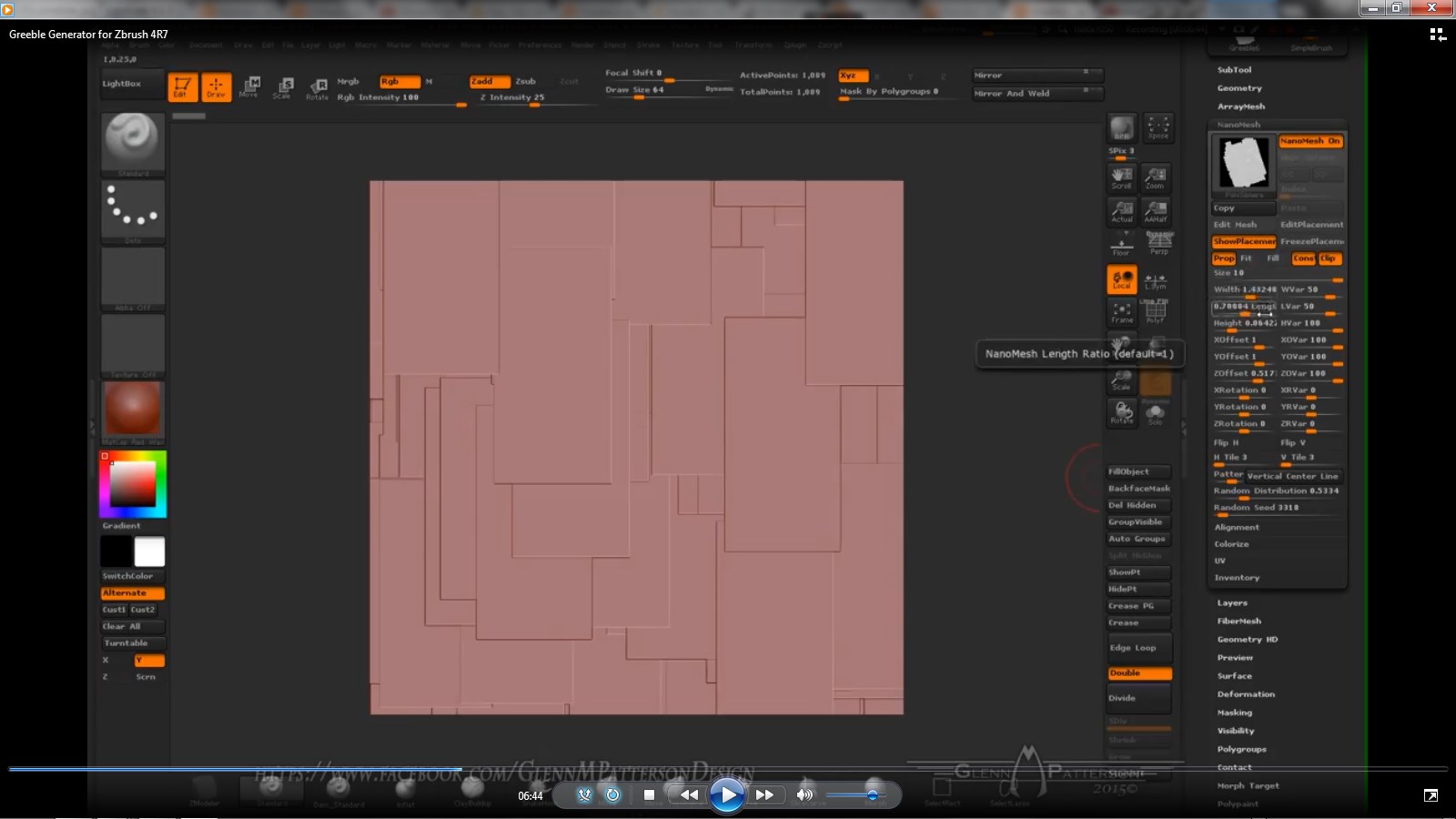Open LightBox browser
Image resolution: width=1456 pixels, height=819 pixels.
(132, 84)
